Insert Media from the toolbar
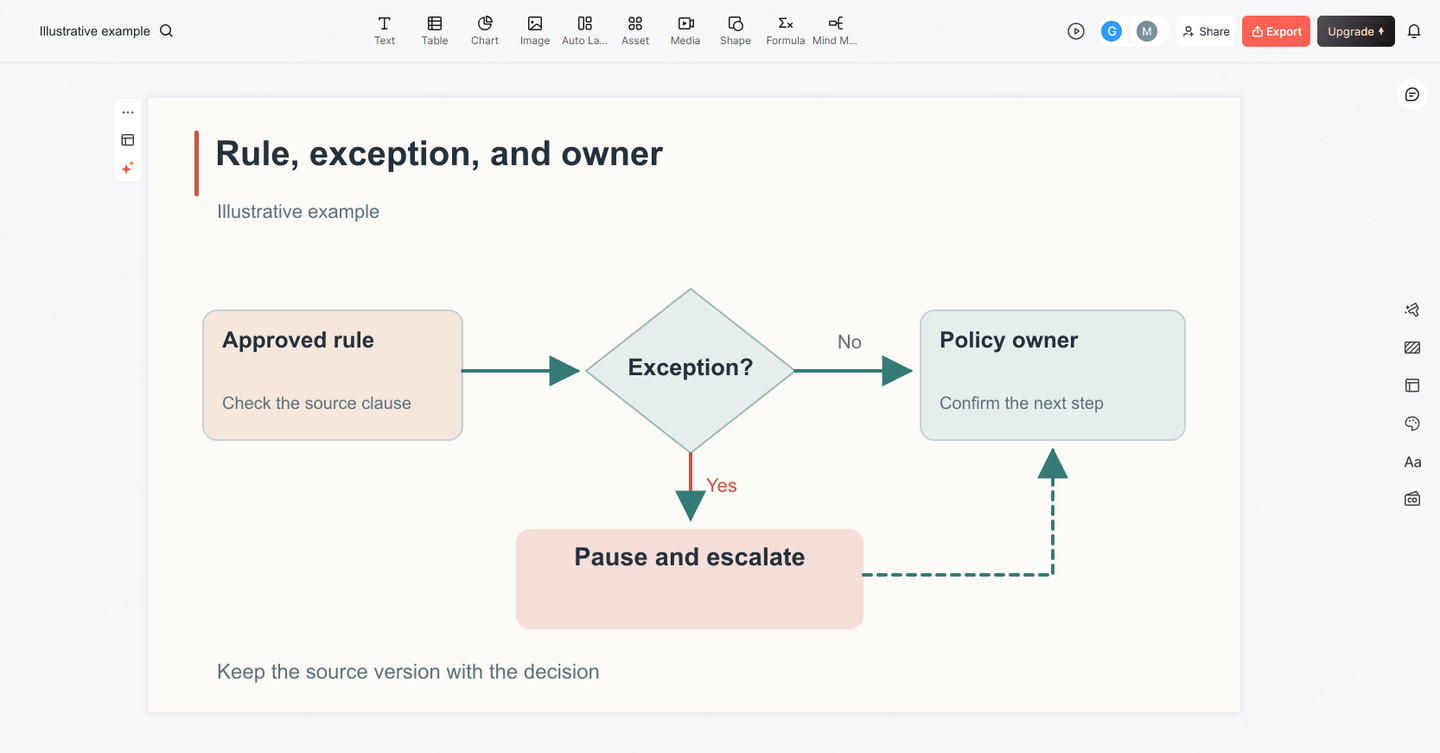Viewport: 1440px width, 753px height. pos(685,30)
